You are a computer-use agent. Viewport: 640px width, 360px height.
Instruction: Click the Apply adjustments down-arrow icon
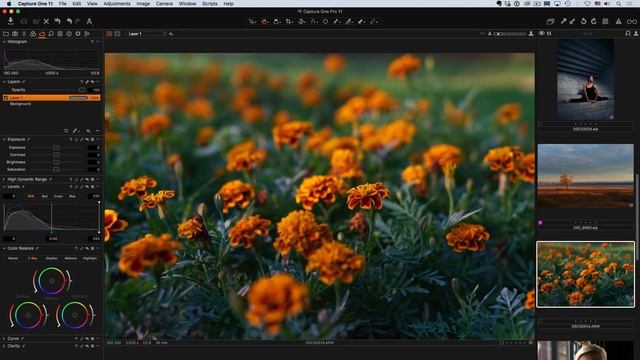pos(572,21)
